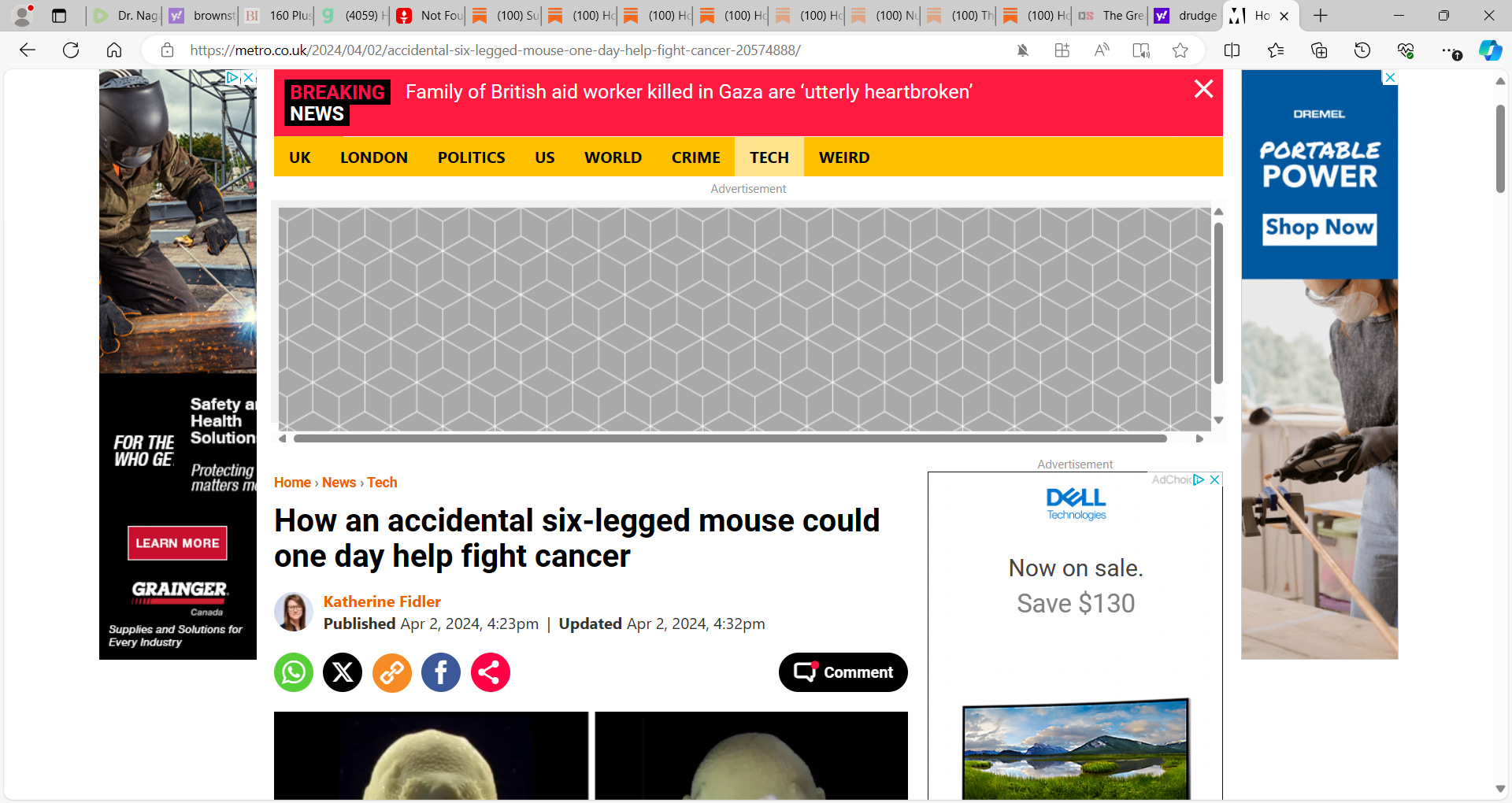This screenshot has height=803, width=1512.
Task: Open Collections panel
Action: (1319, 50)
